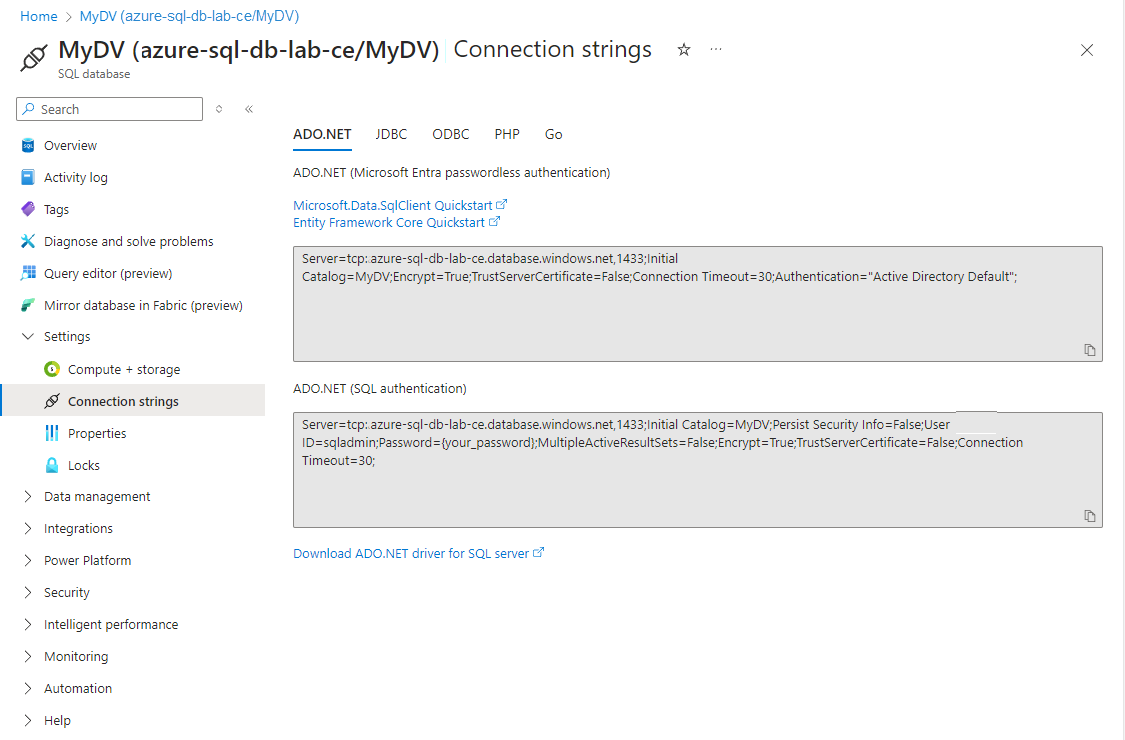Click the sidebar Search field
1125x740 pixels.
point(108,108)
